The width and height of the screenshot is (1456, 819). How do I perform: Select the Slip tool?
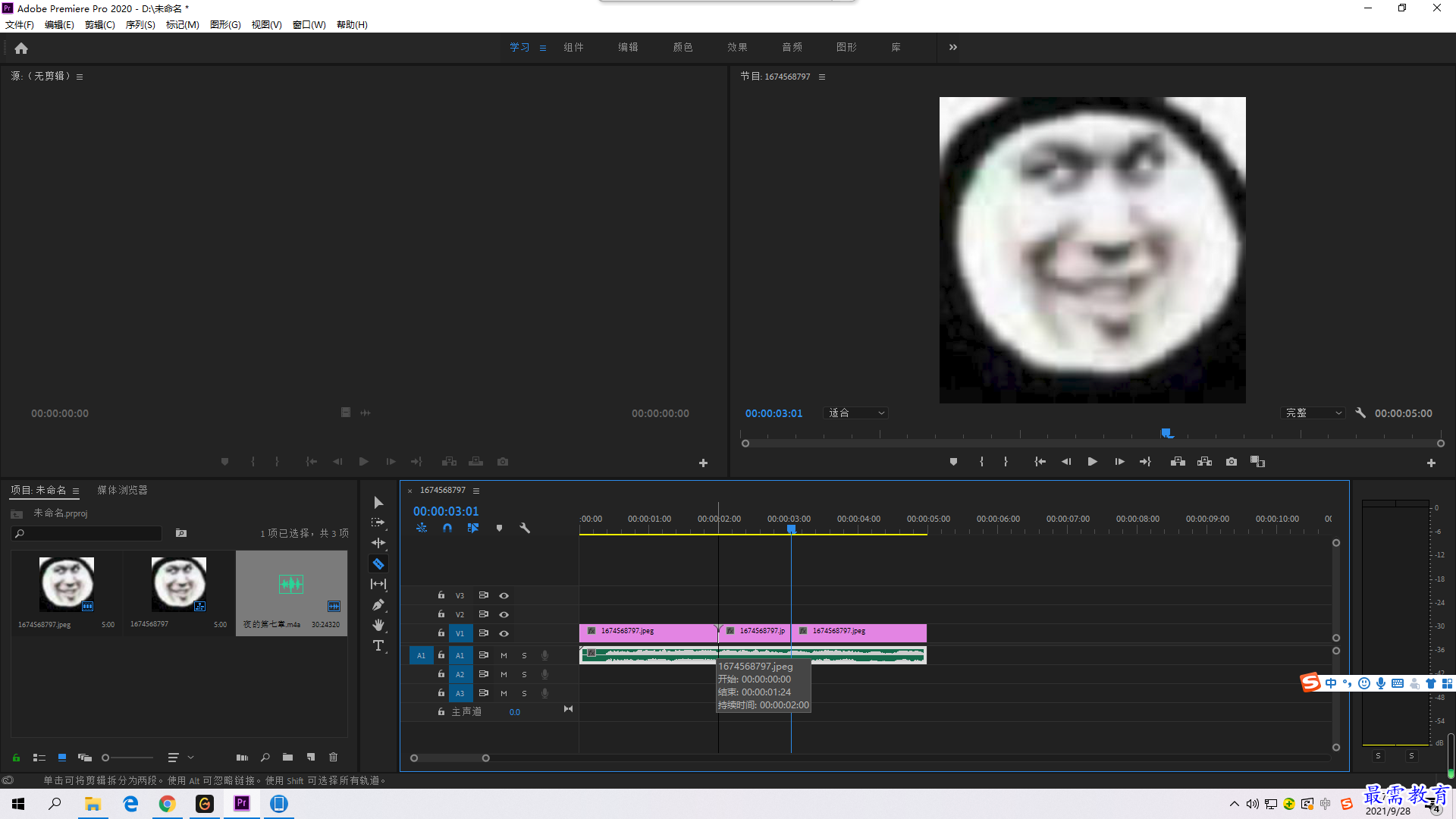(378, 584)
